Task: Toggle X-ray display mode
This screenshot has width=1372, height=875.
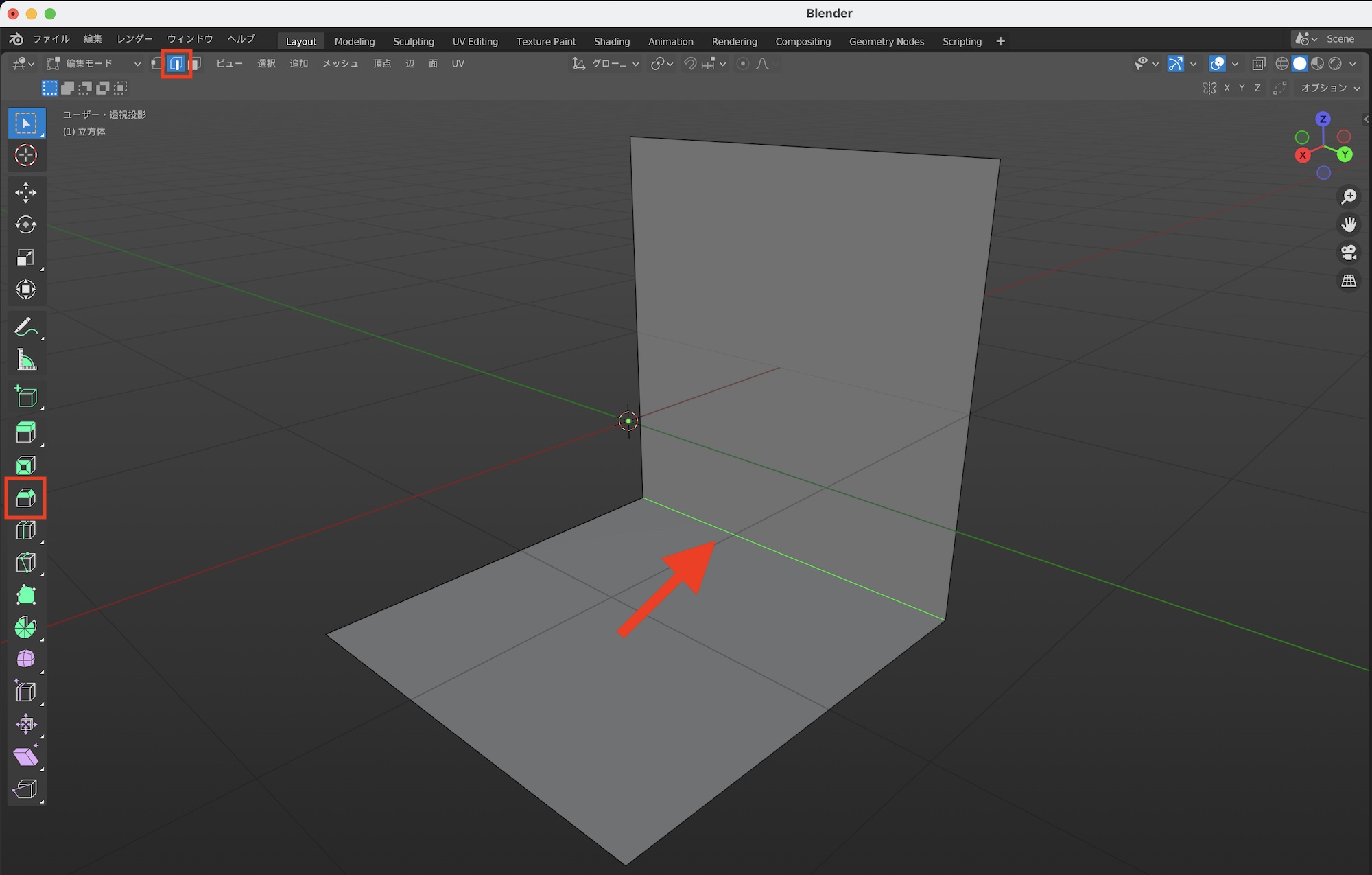Action: click(1258, 64)
